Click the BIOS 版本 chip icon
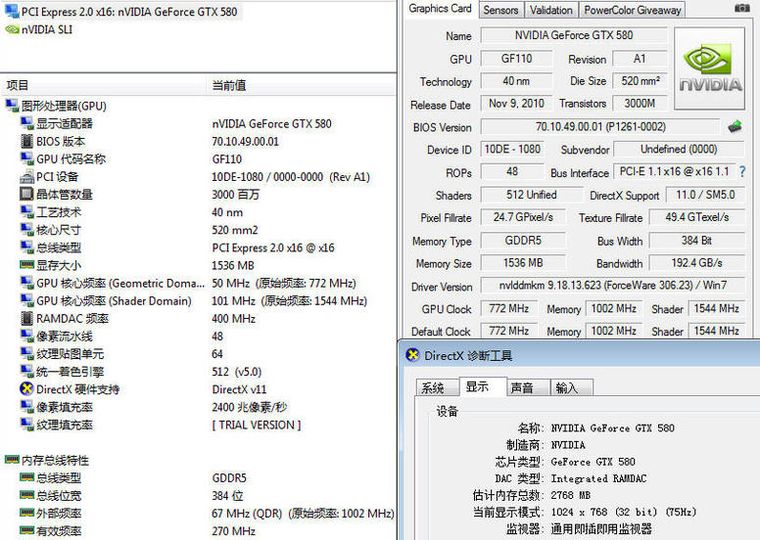This screenshot has width=760, height=540. click(27, 141)
